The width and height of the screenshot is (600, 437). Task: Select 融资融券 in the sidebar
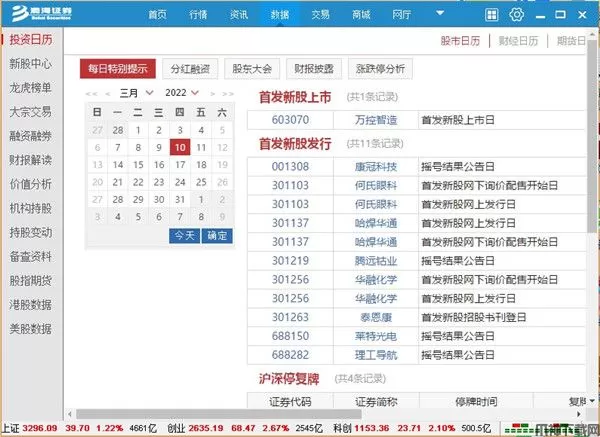point(31,136)
